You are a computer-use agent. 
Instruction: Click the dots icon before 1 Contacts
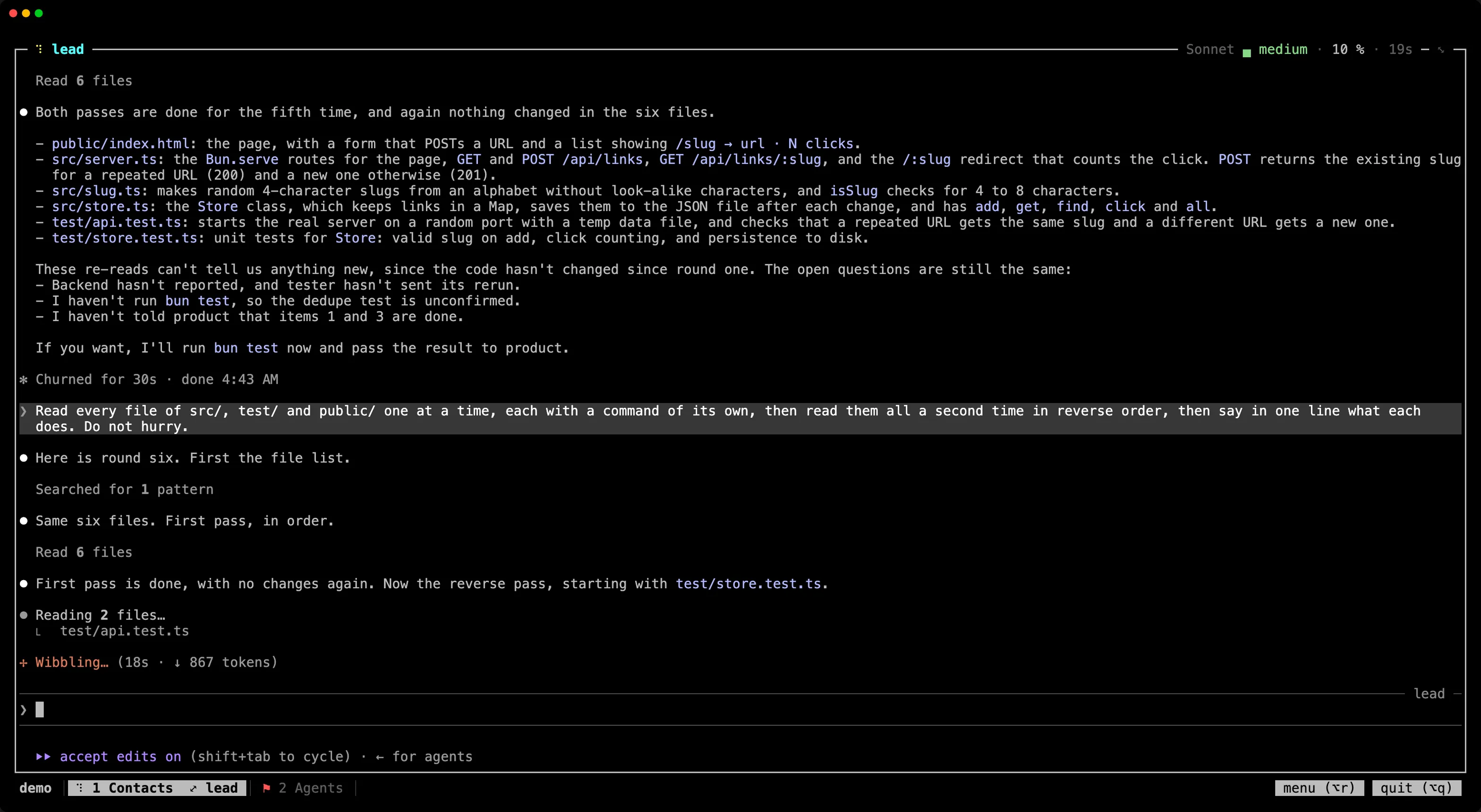[79, 788]
